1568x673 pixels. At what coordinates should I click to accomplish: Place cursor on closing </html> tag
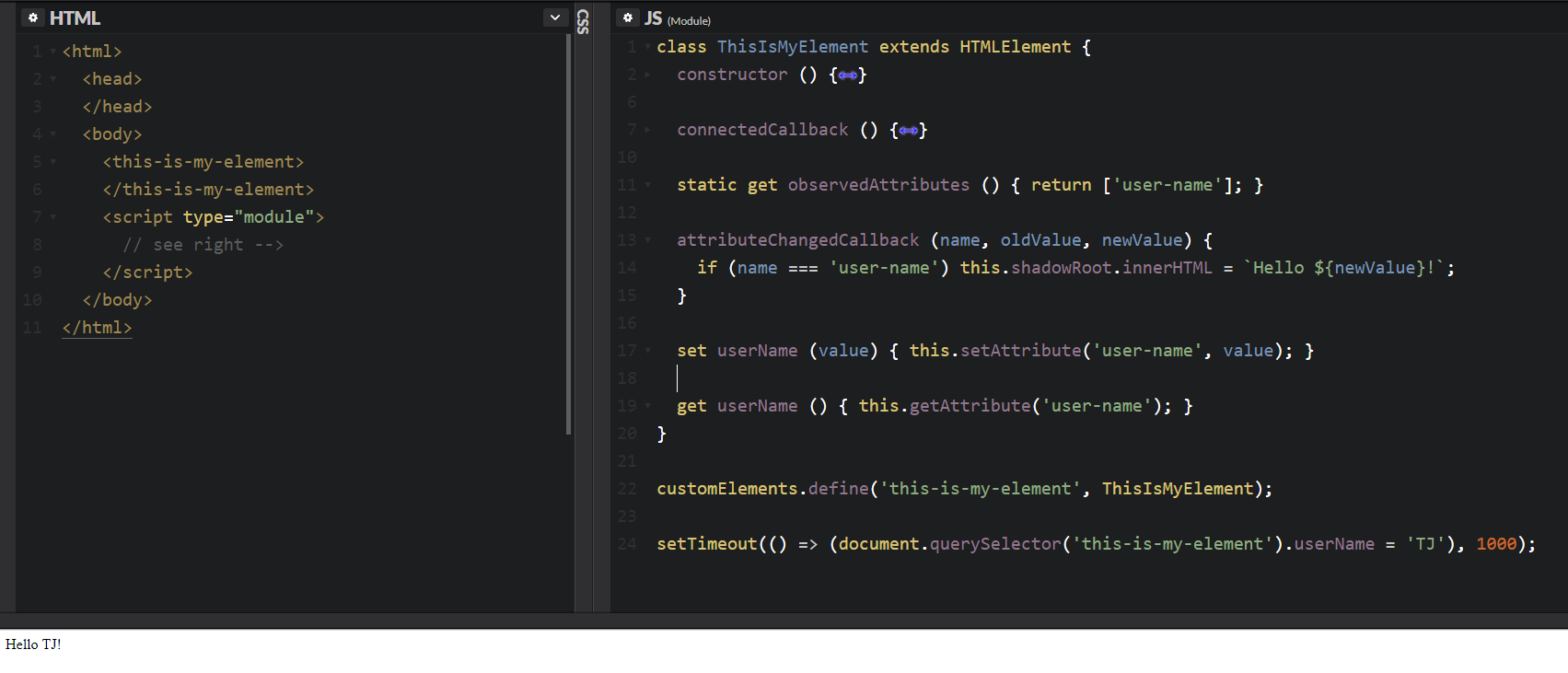tap(97, 328)
